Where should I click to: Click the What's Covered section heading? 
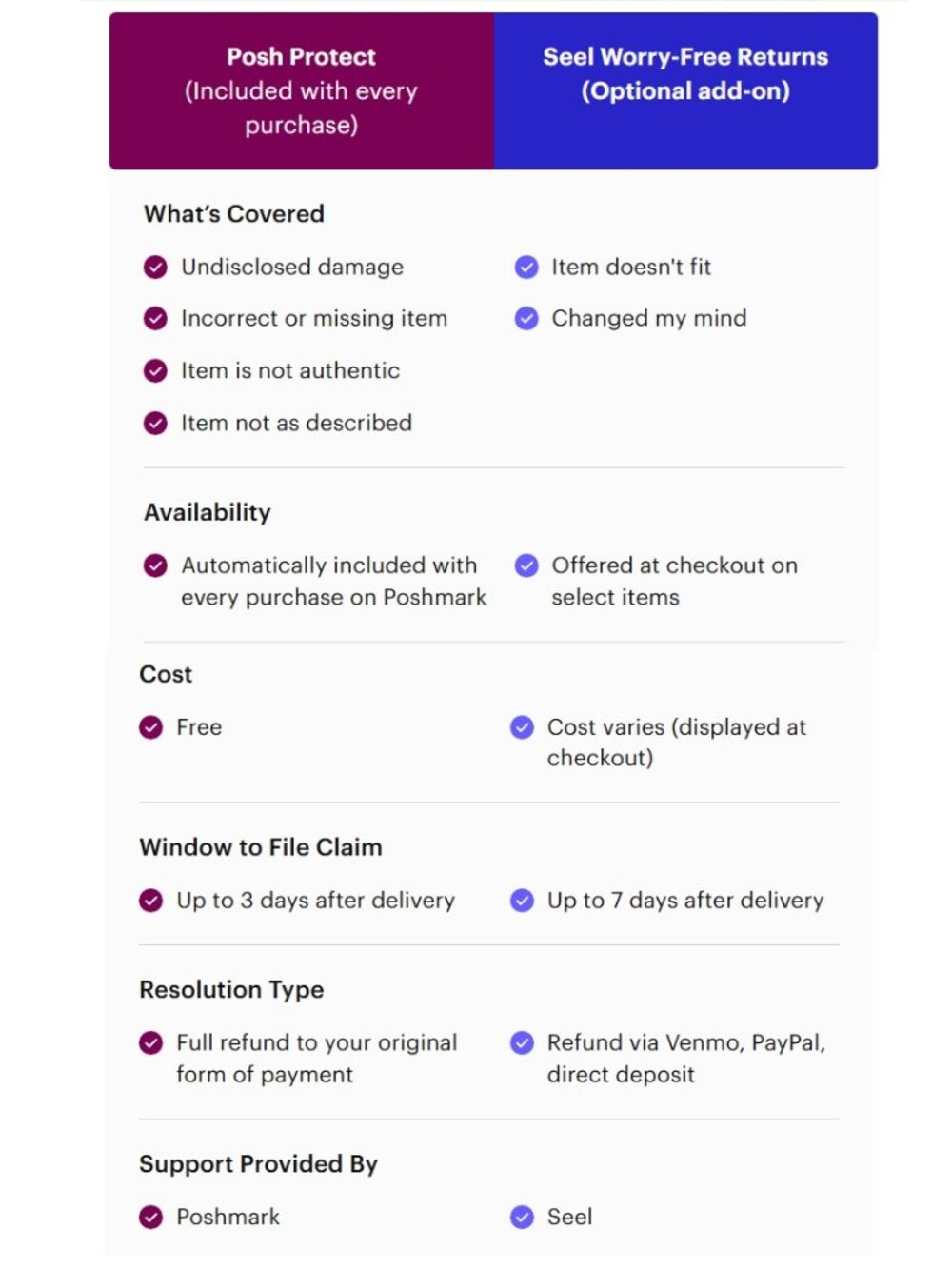pyautogui.click(x=234, y=214)
